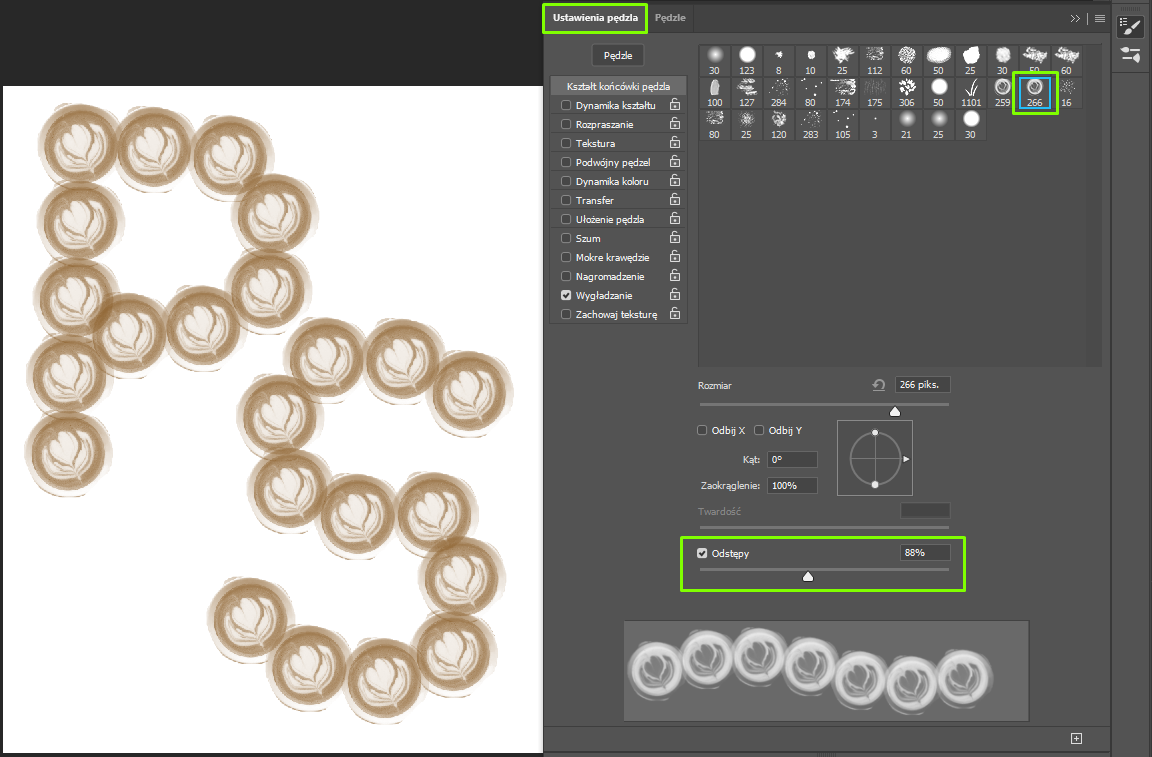Switch to the Pędzle tab
Viewport: 1152px width, 757px height.
pyautogui.click(x=670, y=18)
